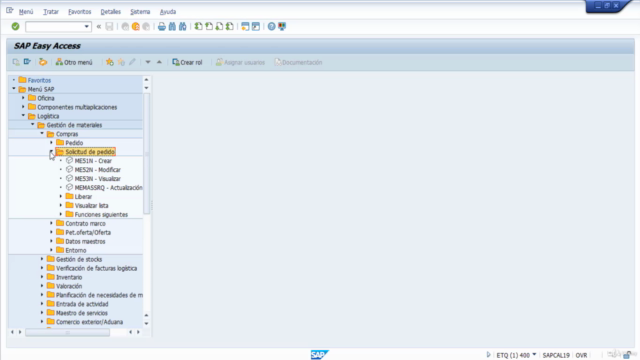Open the Sistema menu
This screenshot has width=640, height=360.
(x=140, y=12)
